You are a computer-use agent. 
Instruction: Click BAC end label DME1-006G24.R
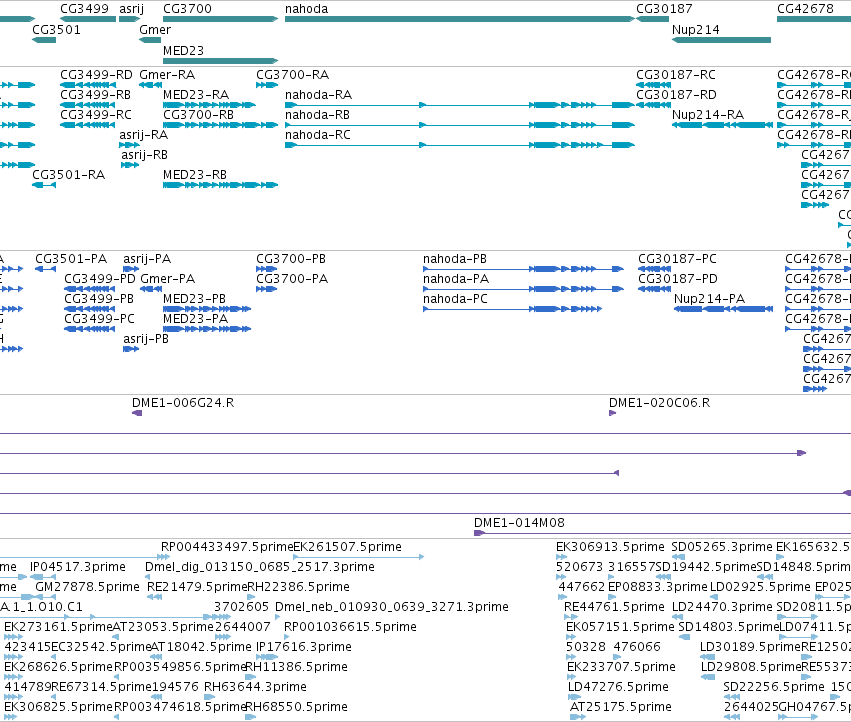click(x=183, y=402)
